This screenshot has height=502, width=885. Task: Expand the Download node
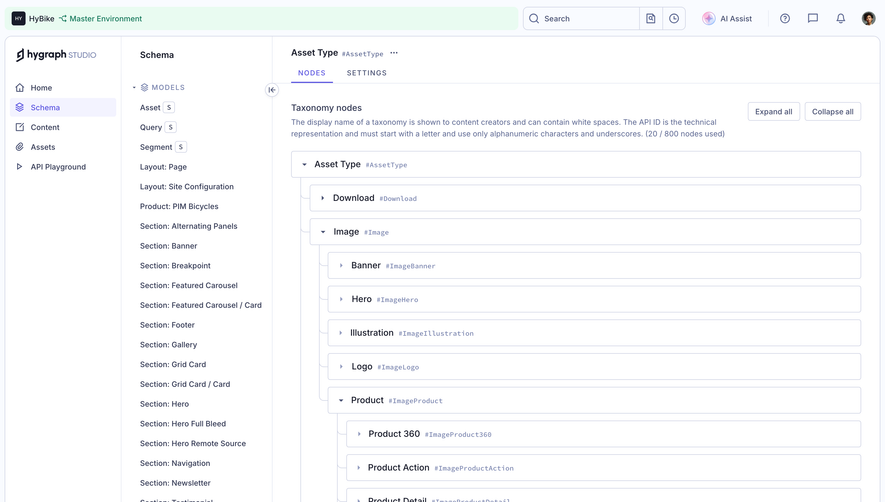coord(322,198)
